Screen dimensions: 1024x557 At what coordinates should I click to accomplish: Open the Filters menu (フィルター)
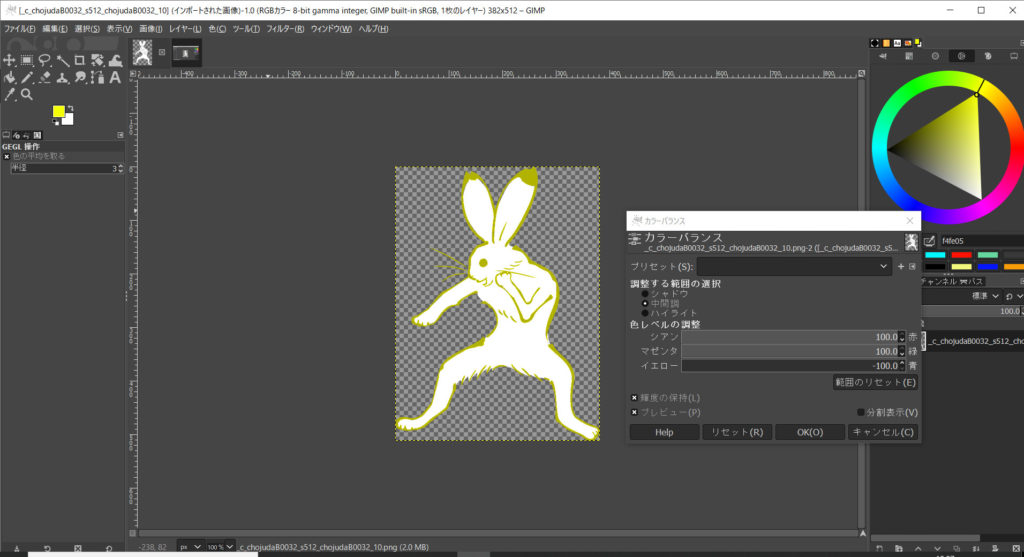pyautogui.click(x=285, y=29)
